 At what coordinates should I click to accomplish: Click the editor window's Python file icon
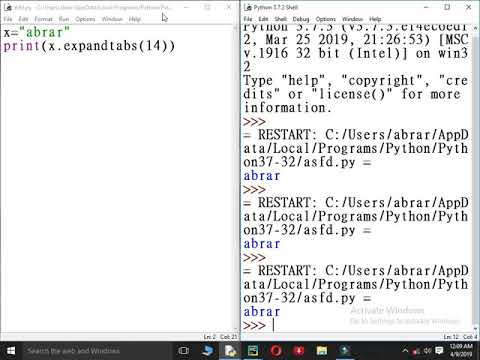[x=8, y=7]
